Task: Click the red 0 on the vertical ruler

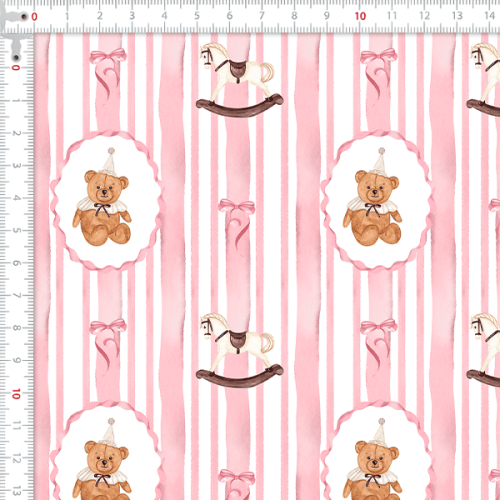Action: coord(16,68)
